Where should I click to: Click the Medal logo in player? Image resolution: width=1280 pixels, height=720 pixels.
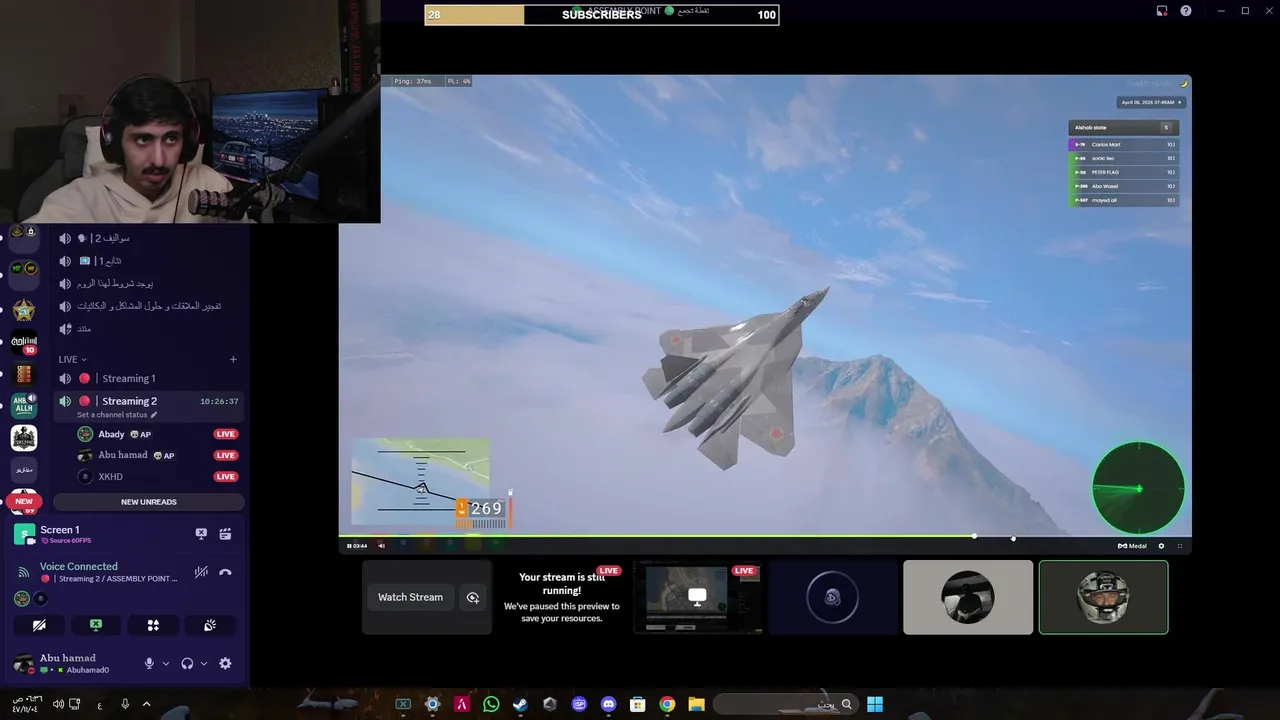[1132, 546]
